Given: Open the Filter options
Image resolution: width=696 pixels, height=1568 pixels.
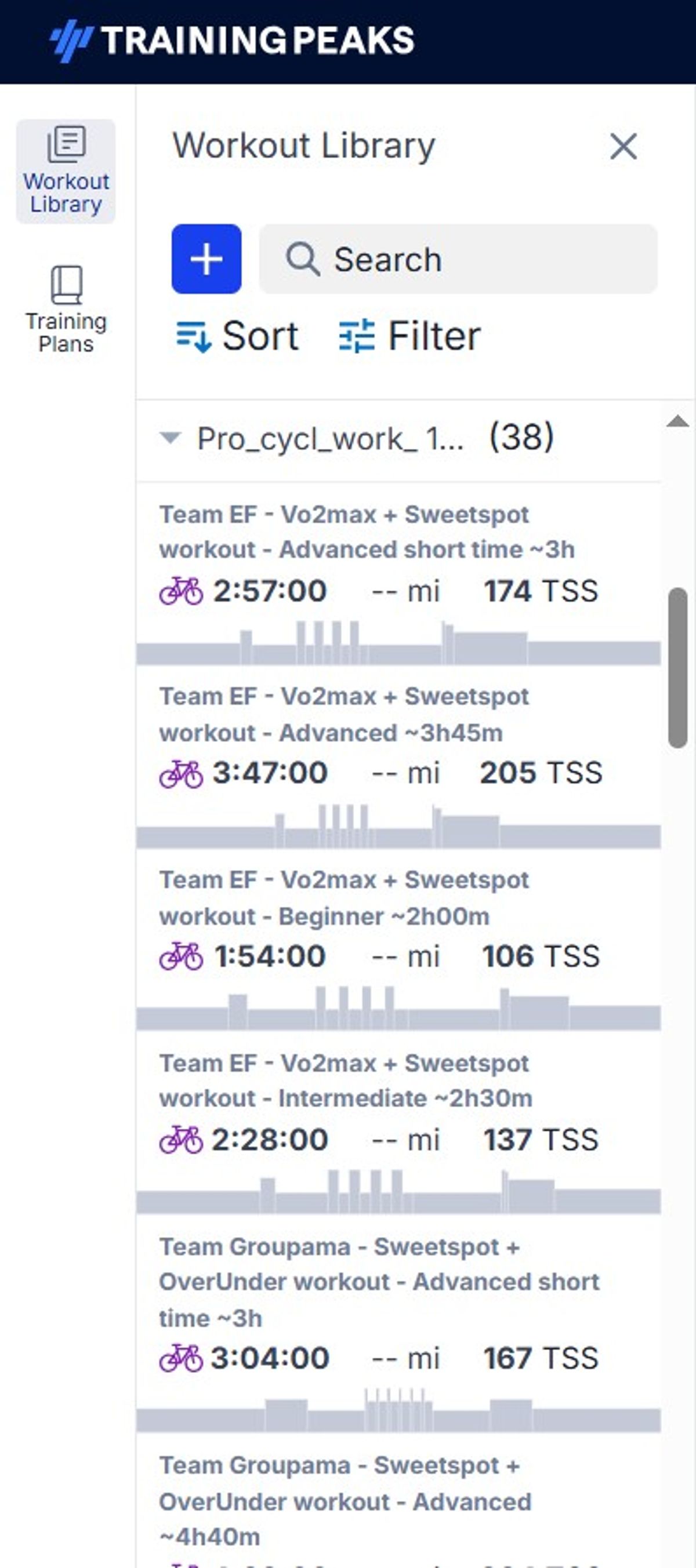Looking at the screenshot, I should [410, 336].
